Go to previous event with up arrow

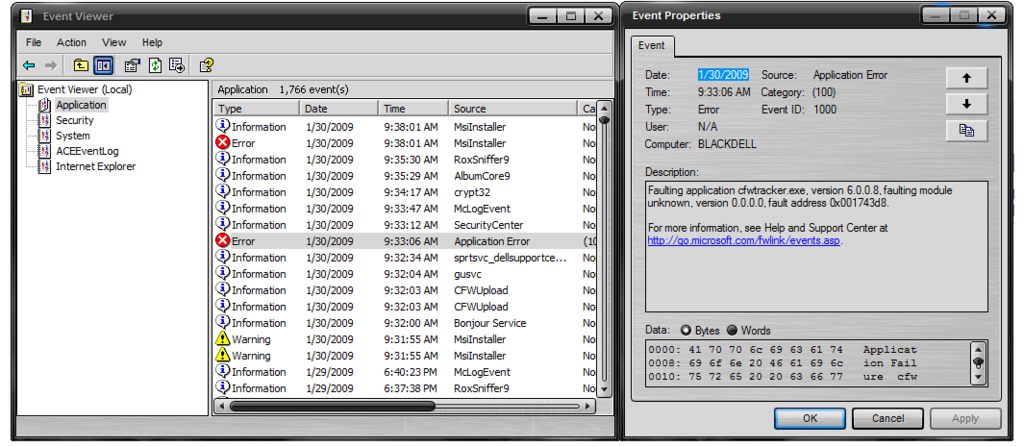point(966,78)
